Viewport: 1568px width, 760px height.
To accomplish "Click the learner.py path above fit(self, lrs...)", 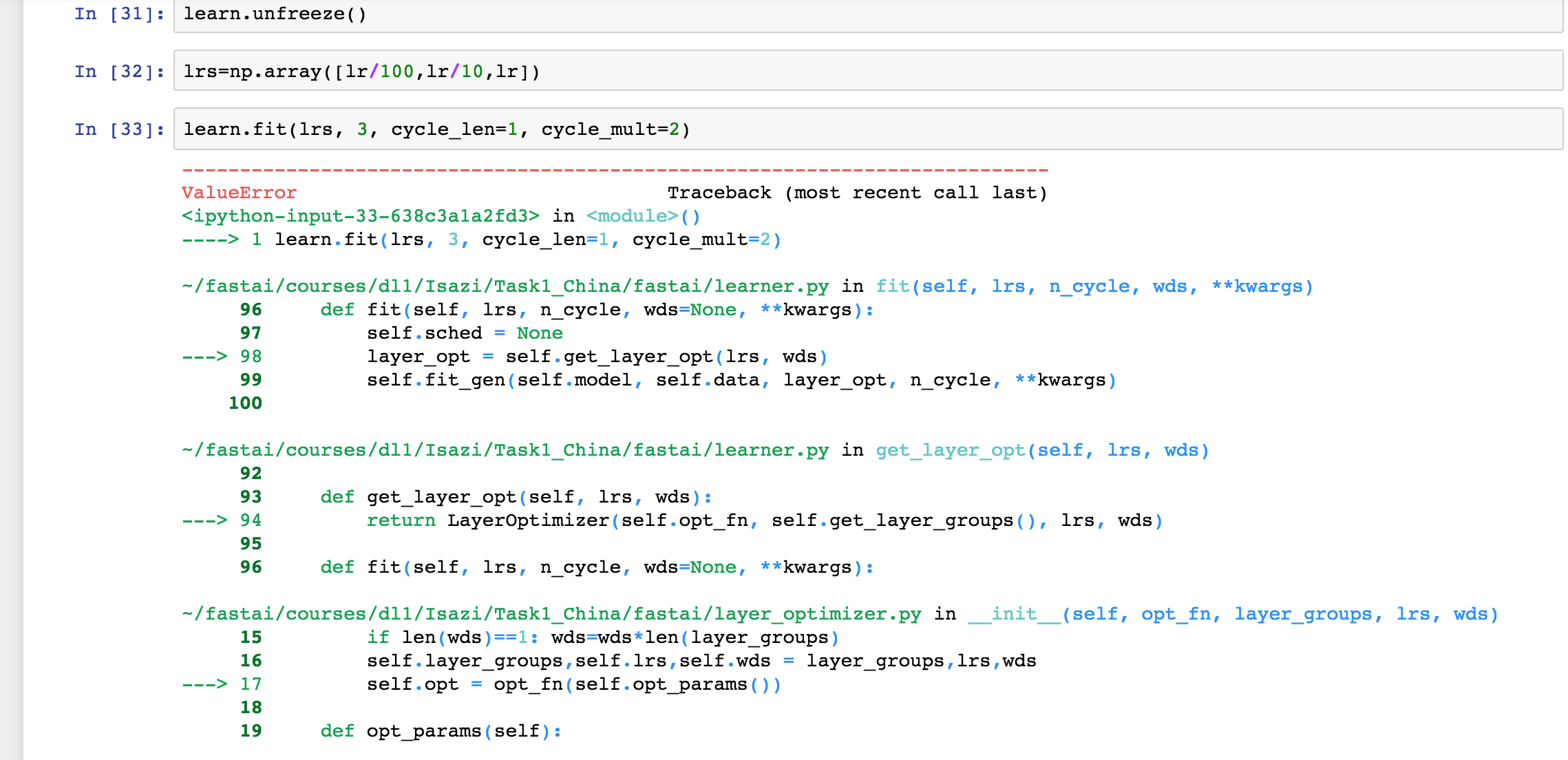I will (505, 286).
